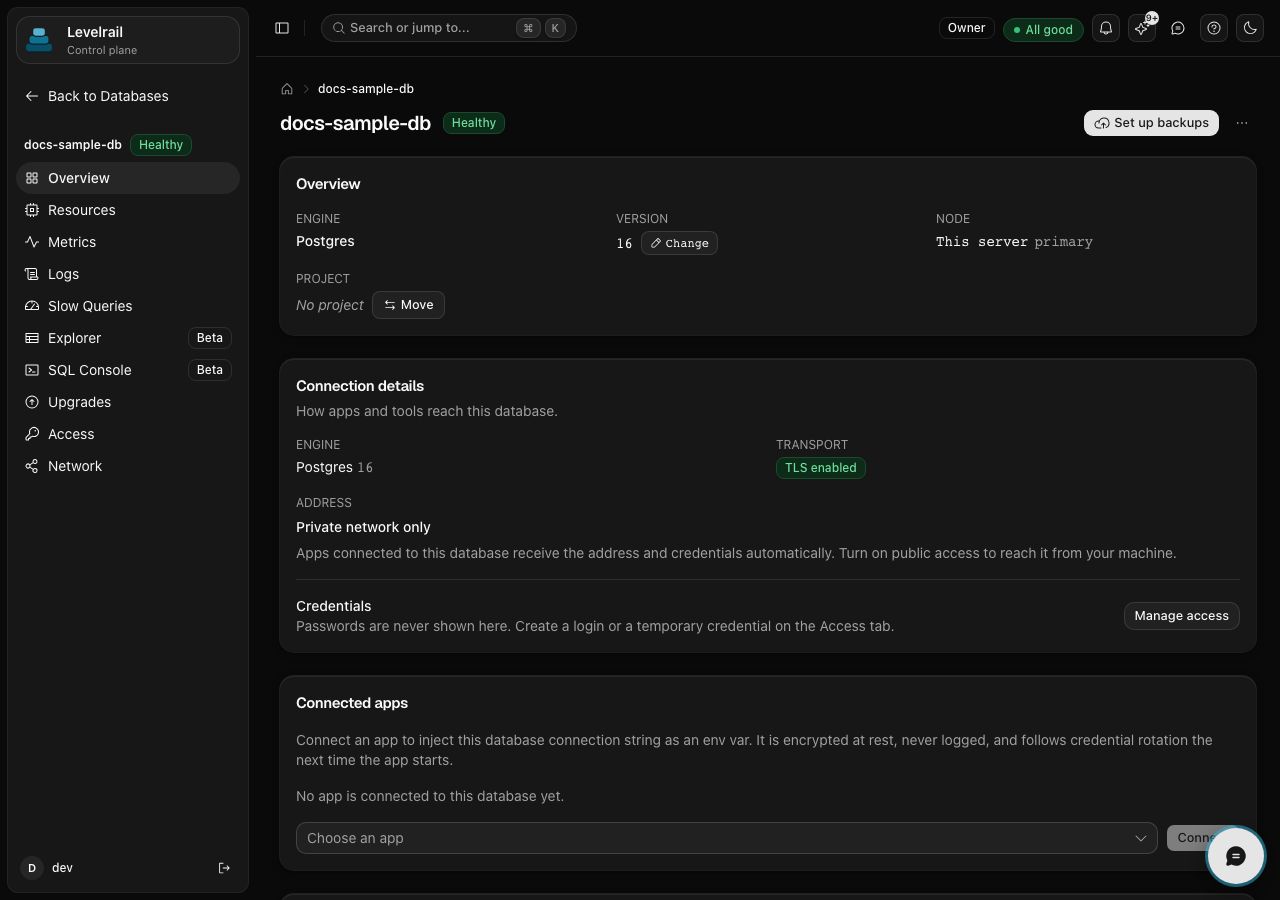Click the Metrics pulse icon
This screenshot has width=1280, height=900.
(32, 242)
